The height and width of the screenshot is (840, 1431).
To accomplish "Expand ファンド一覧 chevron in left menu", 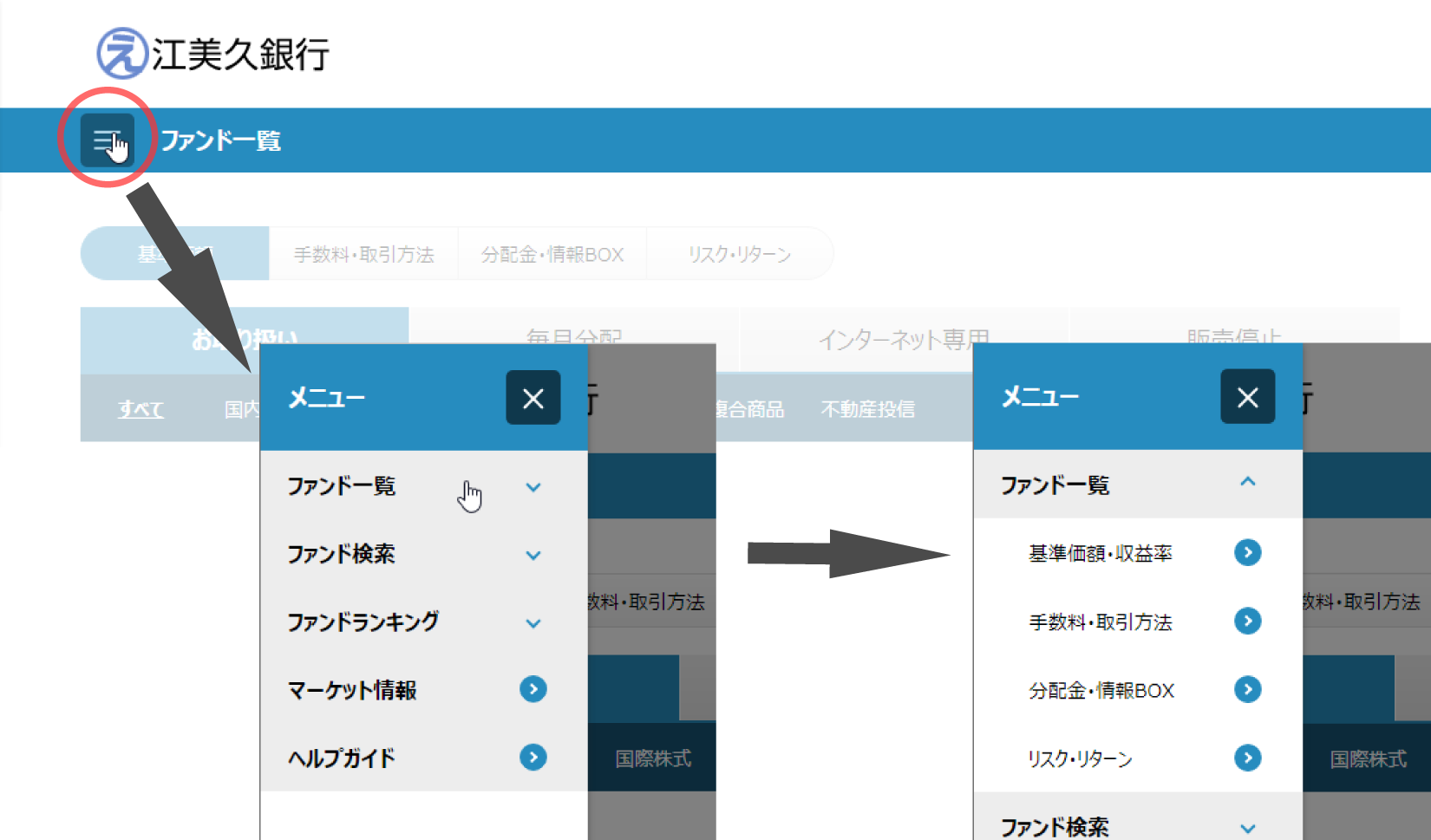I will [x=533, y=487].
